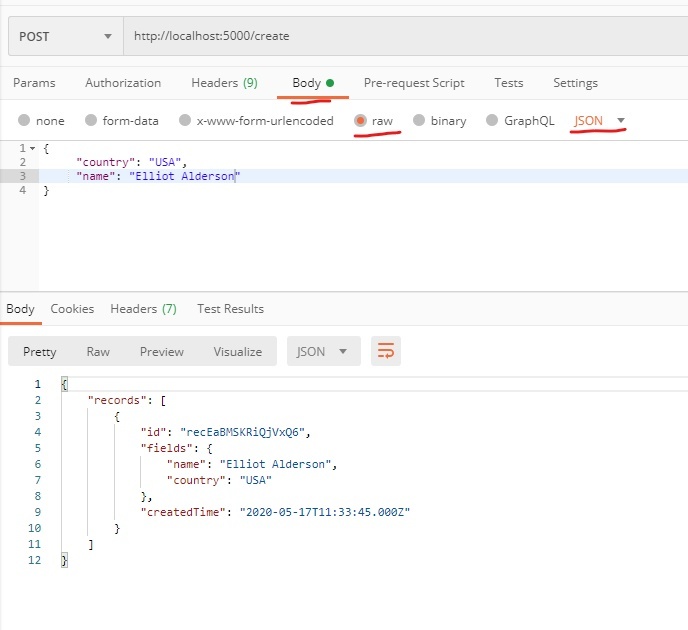688x630 pixels.
Task: Click the request URL input field
Action: [400, 37]
